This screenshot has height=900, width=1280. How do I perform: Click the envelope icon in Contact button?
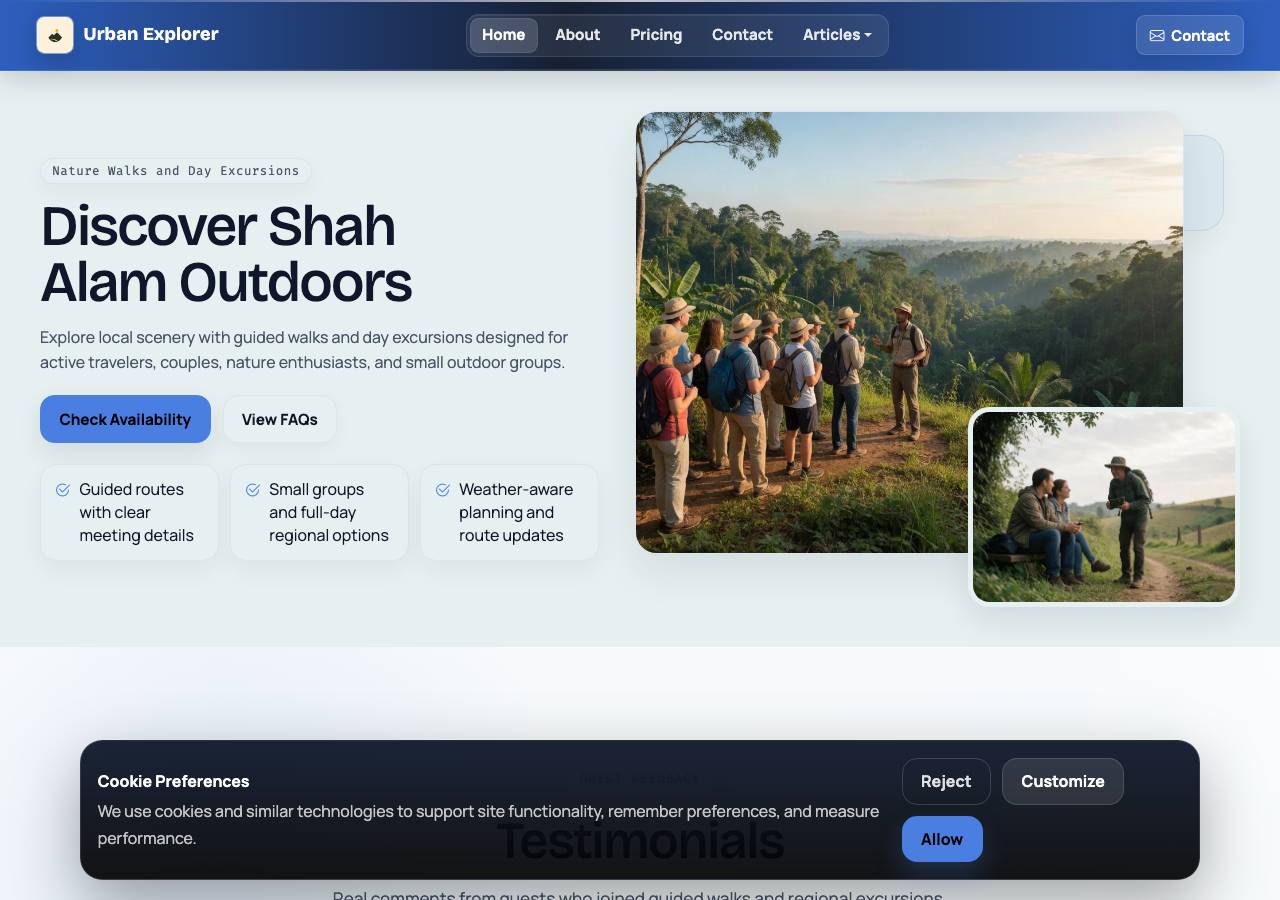tap(1157, 35)
